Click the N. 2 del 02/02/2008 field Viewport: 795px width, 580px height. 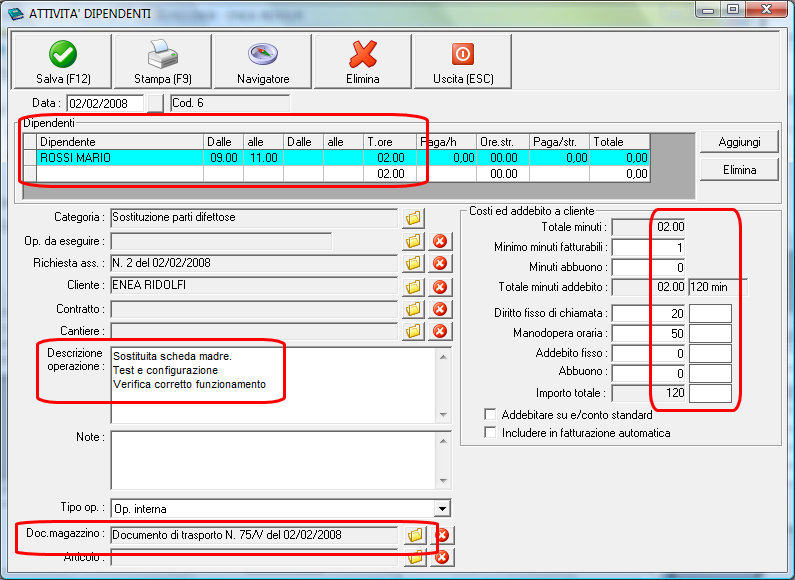click(254, 263)
